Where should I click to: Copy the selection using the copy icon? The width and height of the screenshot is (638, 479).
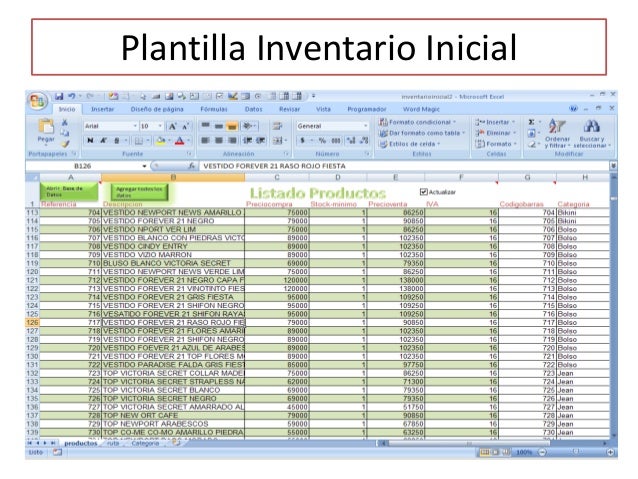(65, 133)
